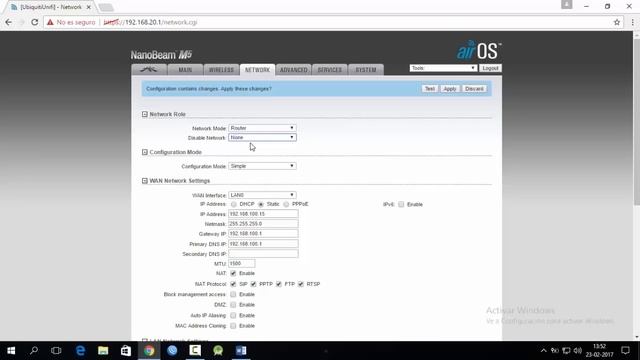640x360 pixels.
Task: Enable Block management access checkbox
Action: 233,294
